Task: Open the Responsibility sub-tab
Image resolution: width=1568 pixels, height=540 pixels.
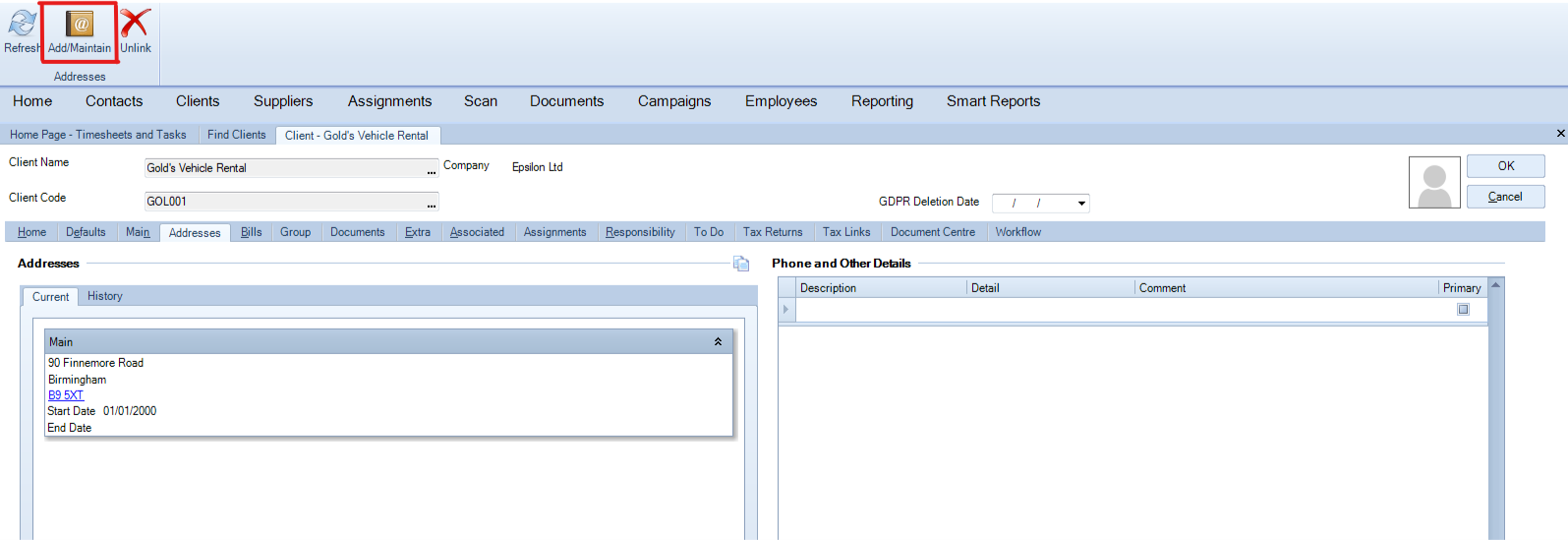Action: pos(640,232)
